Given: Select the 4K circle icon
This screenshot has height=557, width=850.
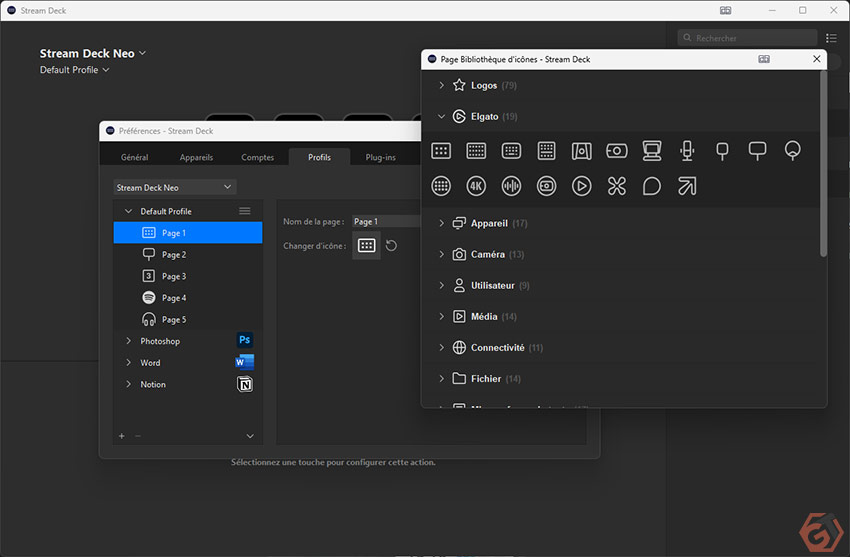Looking at the screenshot, I should click(476, 186).
